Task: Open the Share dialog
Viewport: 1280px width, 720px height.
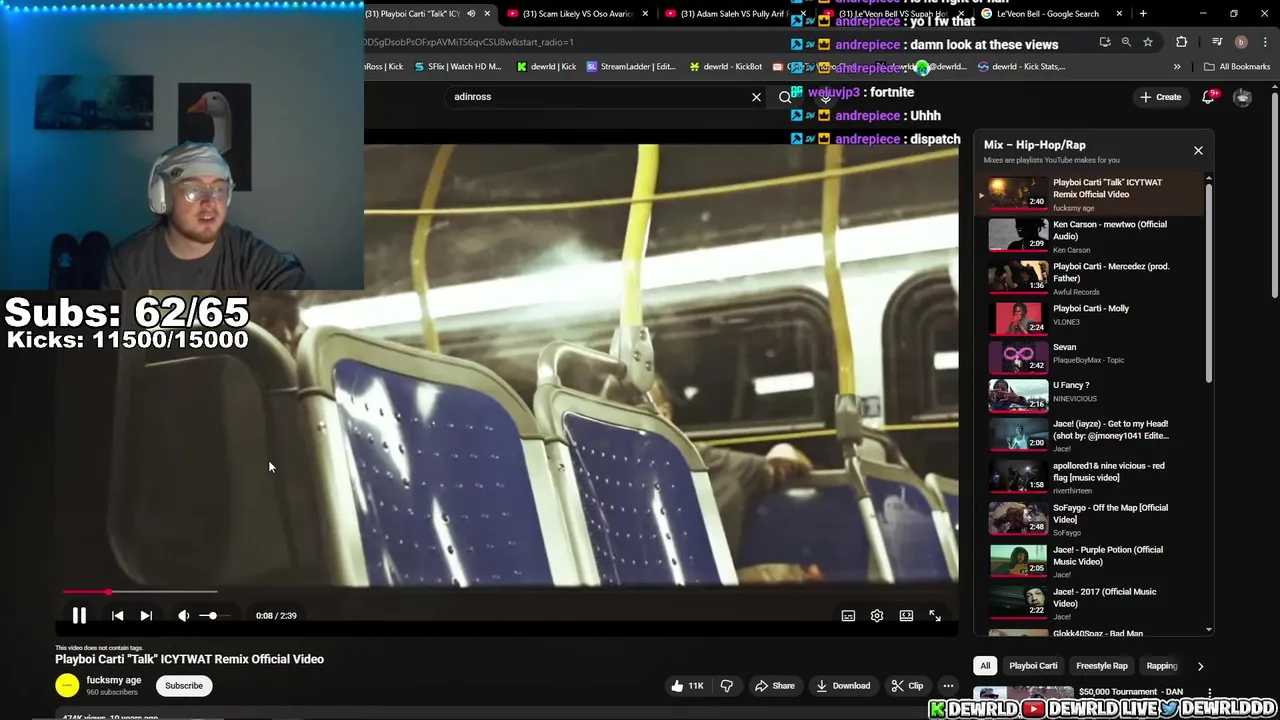Action: (x=775, y=686)
